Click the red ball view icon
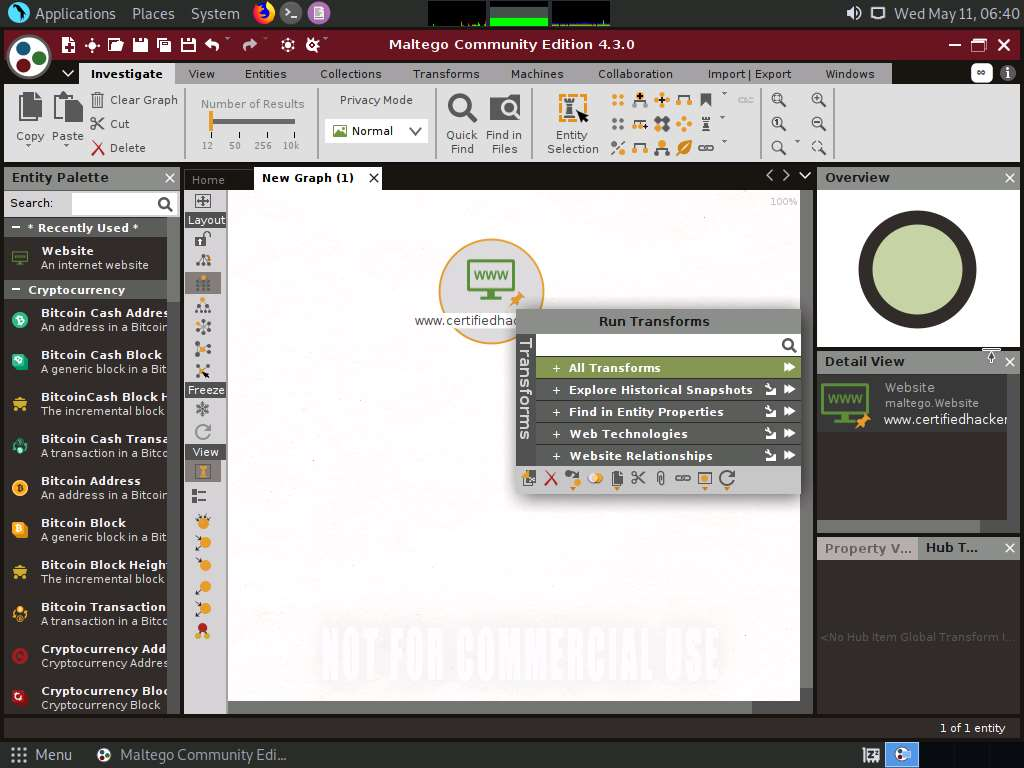 pyautogui.click(x=202, y=631)
